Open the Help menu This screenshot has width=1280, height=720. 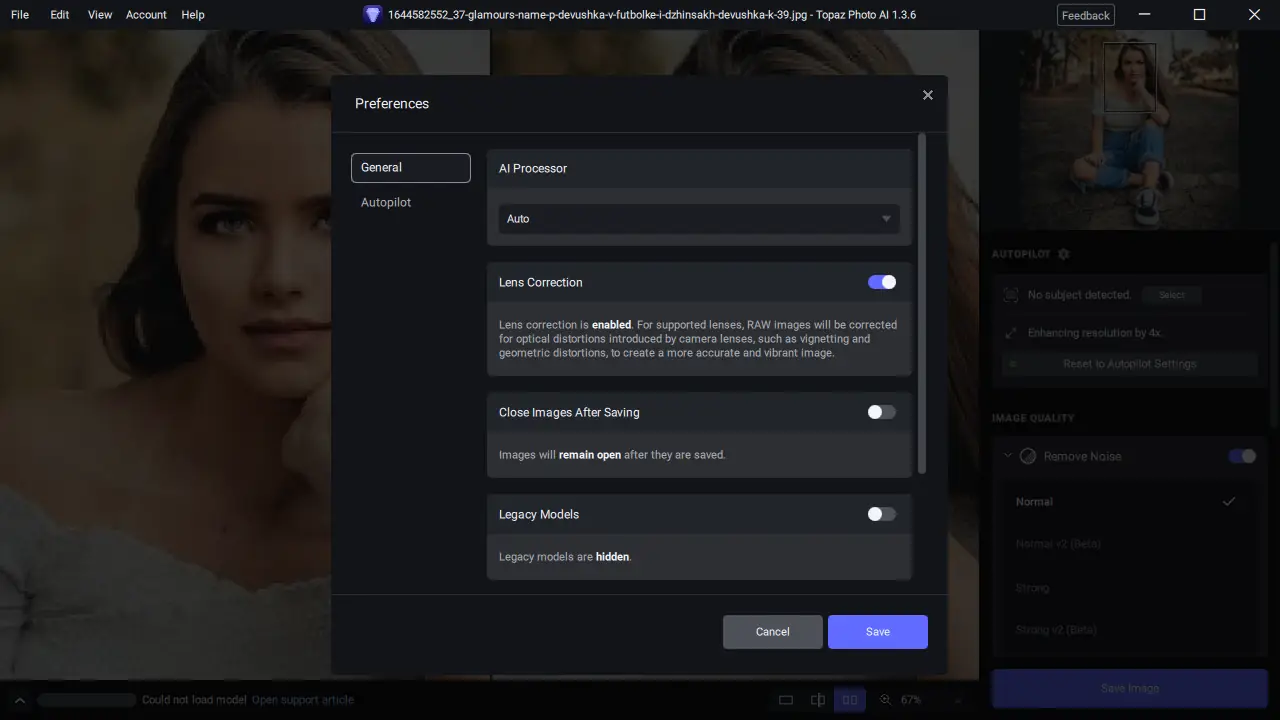(x=193, y=15)
